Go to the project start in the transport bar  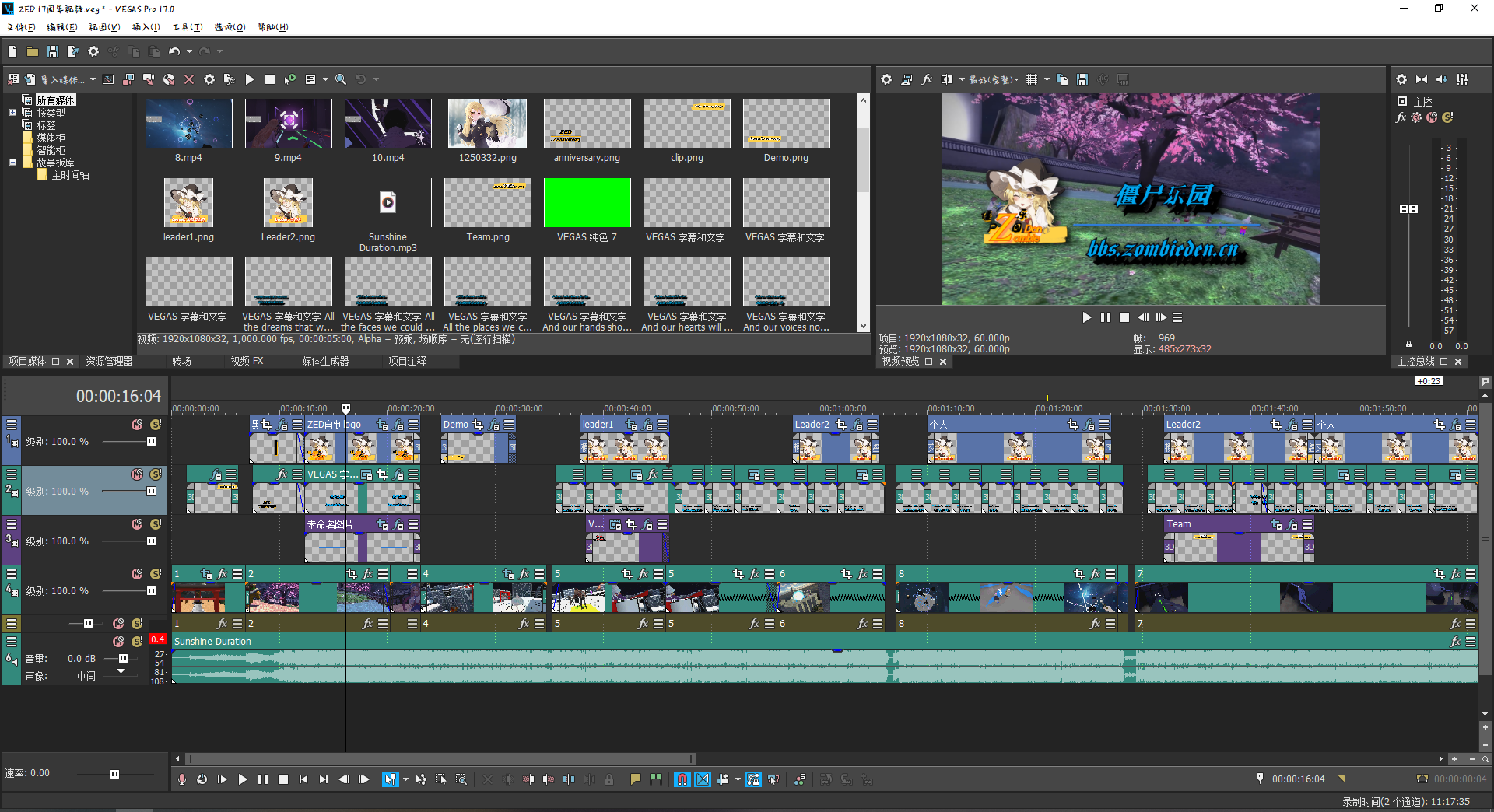(x=303, y=779)
